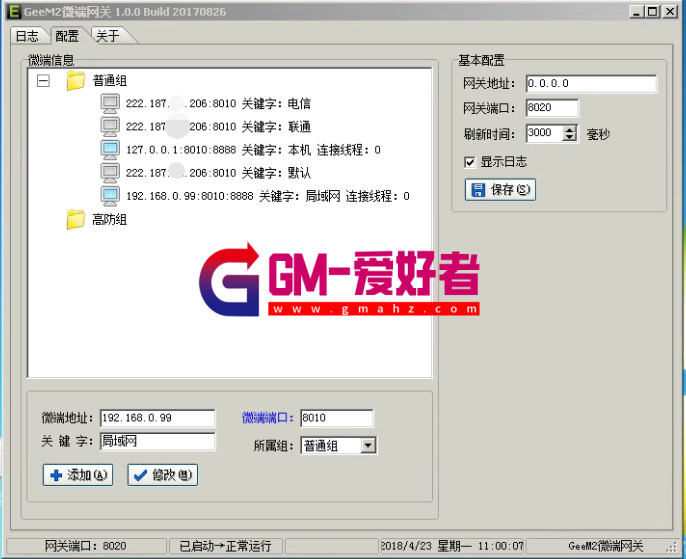Image resolution: width=686 pixels, height=559 pixels.
Task: Click the 修改(M) button
Action: pos(163,475)
